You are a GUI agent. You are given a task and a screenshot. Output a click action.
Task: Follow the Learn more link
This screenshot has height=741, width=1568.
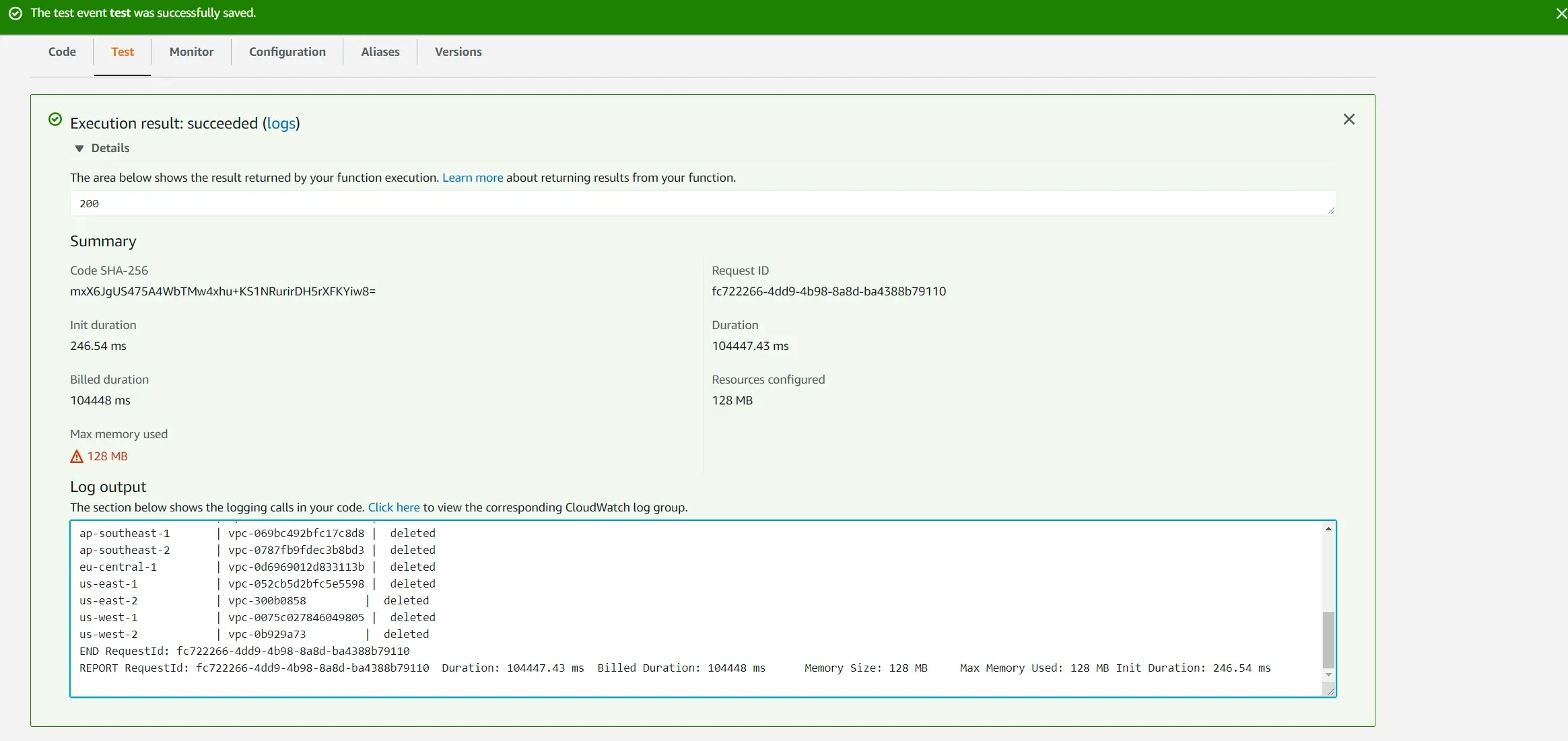click(472, 178)
